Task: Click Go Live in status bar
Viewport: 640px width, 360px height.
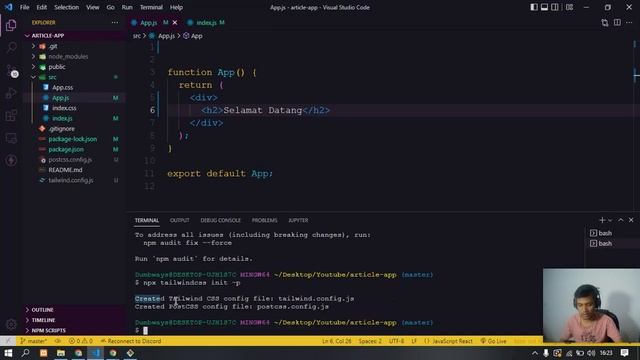Action: click(x=493, y=341)
